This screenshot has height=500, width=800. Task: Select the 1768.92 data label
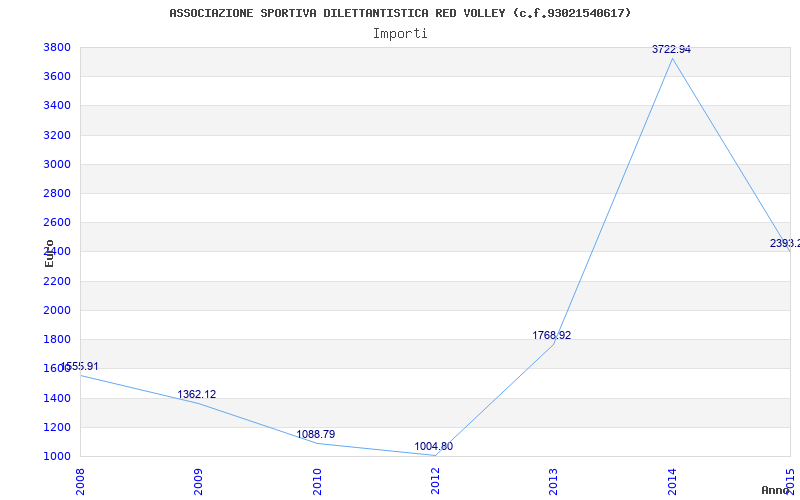click(552, 335)
